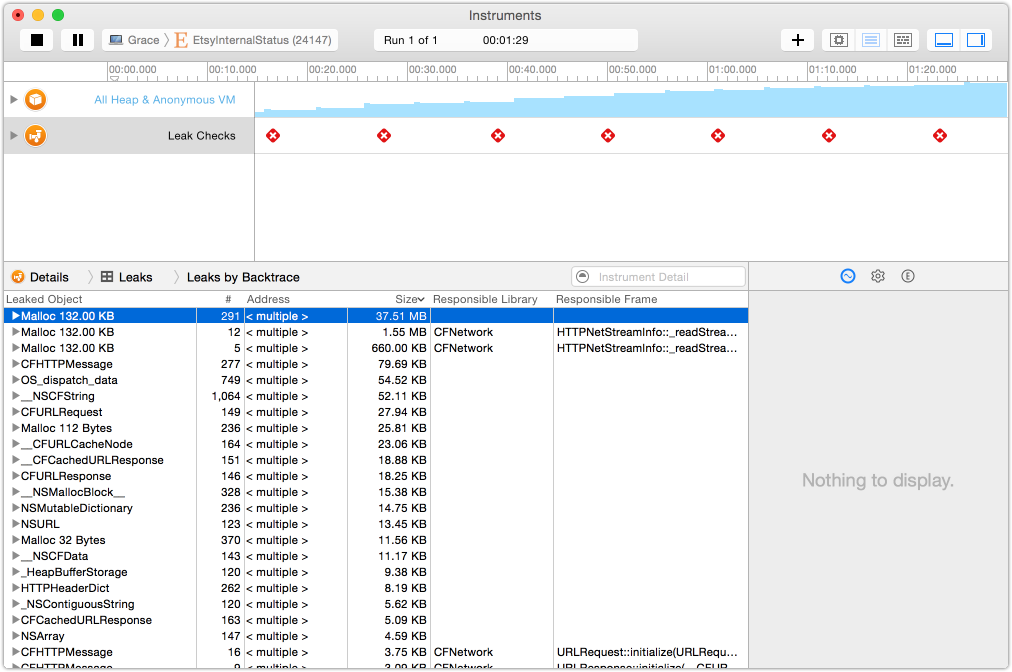This screenshot has width=1012, height=672.
Task: Show the extended detail inspector tab
Action: point(908,276)
